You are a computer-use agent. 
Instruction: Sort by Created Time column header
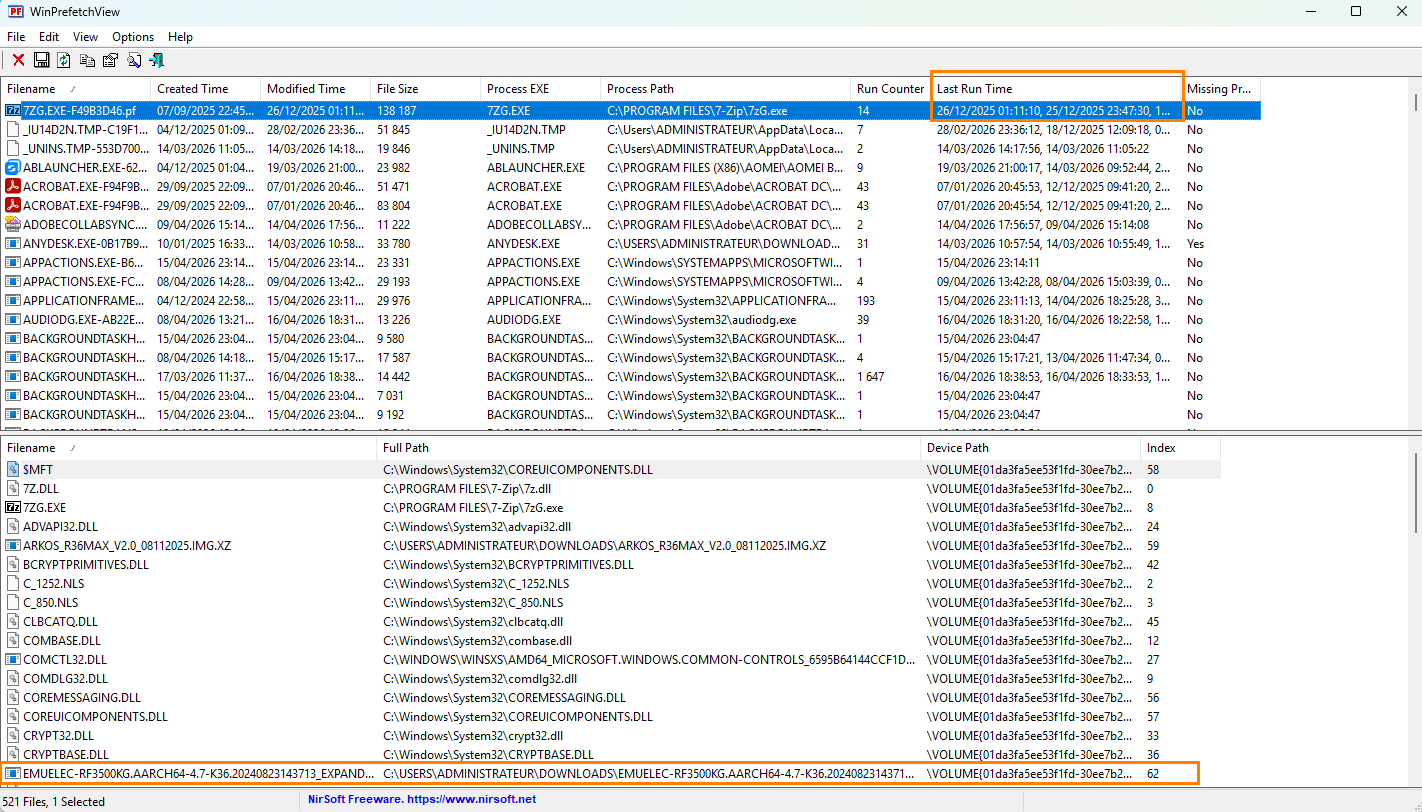205,89
